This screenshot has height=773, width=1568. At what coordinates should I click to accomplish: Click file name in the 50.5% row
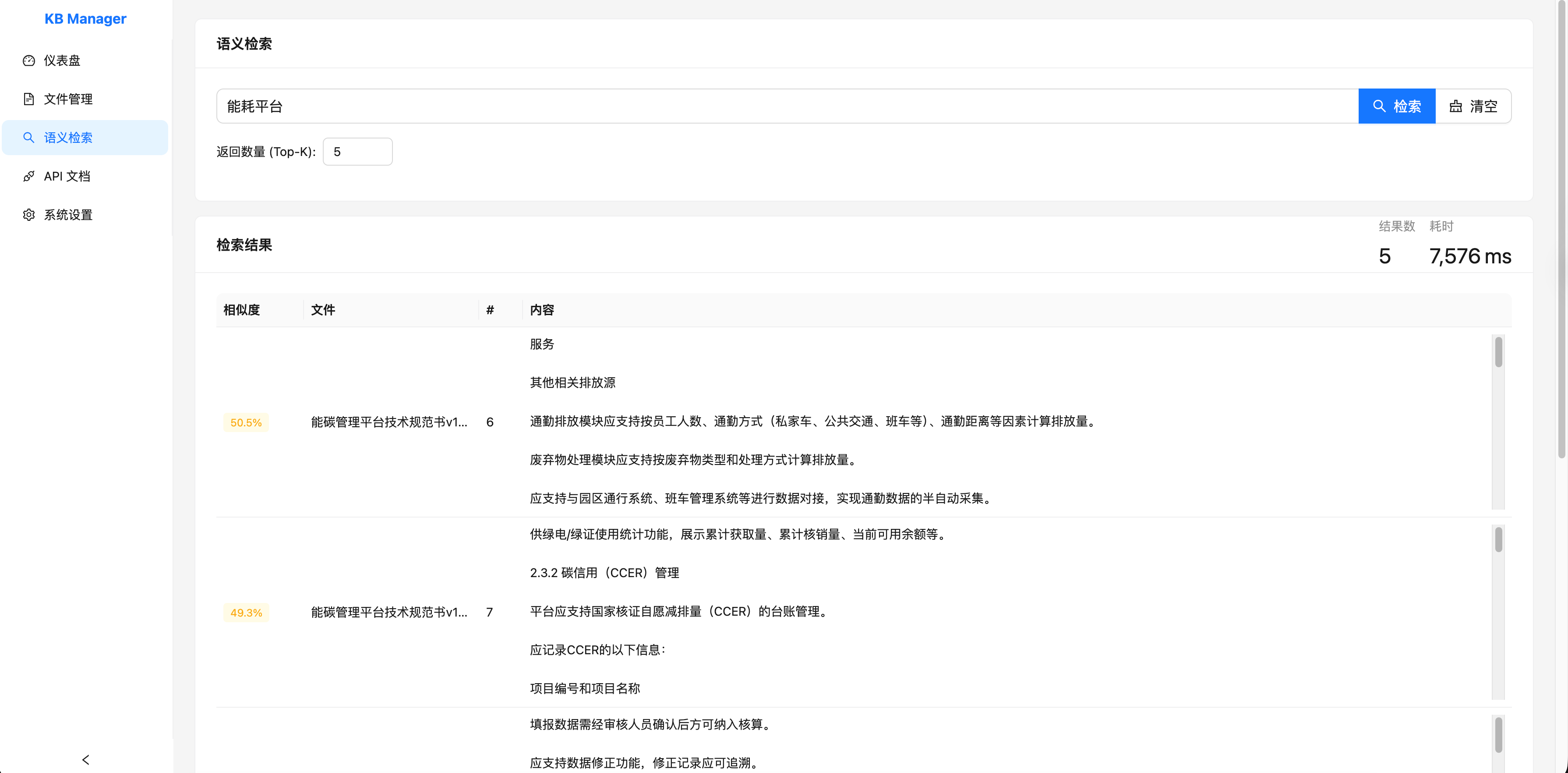(389, 422)
